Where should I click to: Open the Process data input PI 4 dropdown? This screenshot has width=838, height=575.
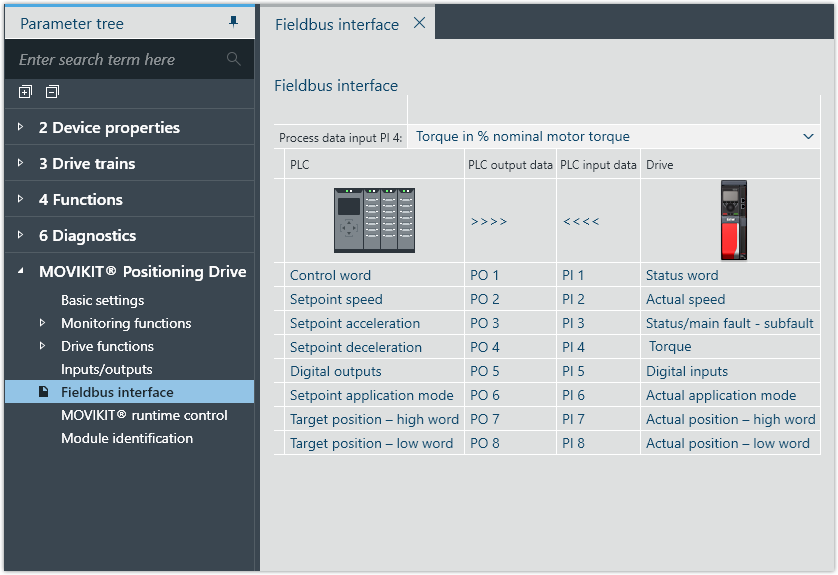pos(808,136)
